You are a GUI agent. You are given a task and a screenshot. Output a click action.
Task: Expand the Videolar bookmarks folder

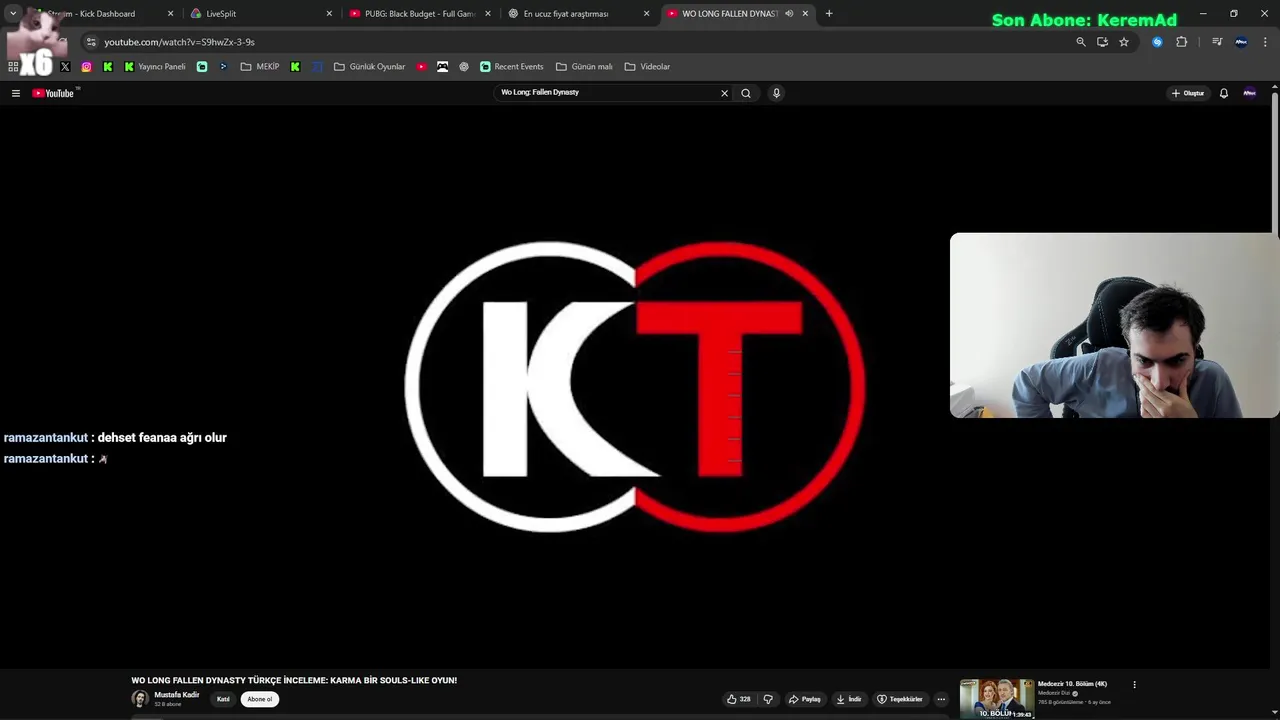[x=647, y=67]
